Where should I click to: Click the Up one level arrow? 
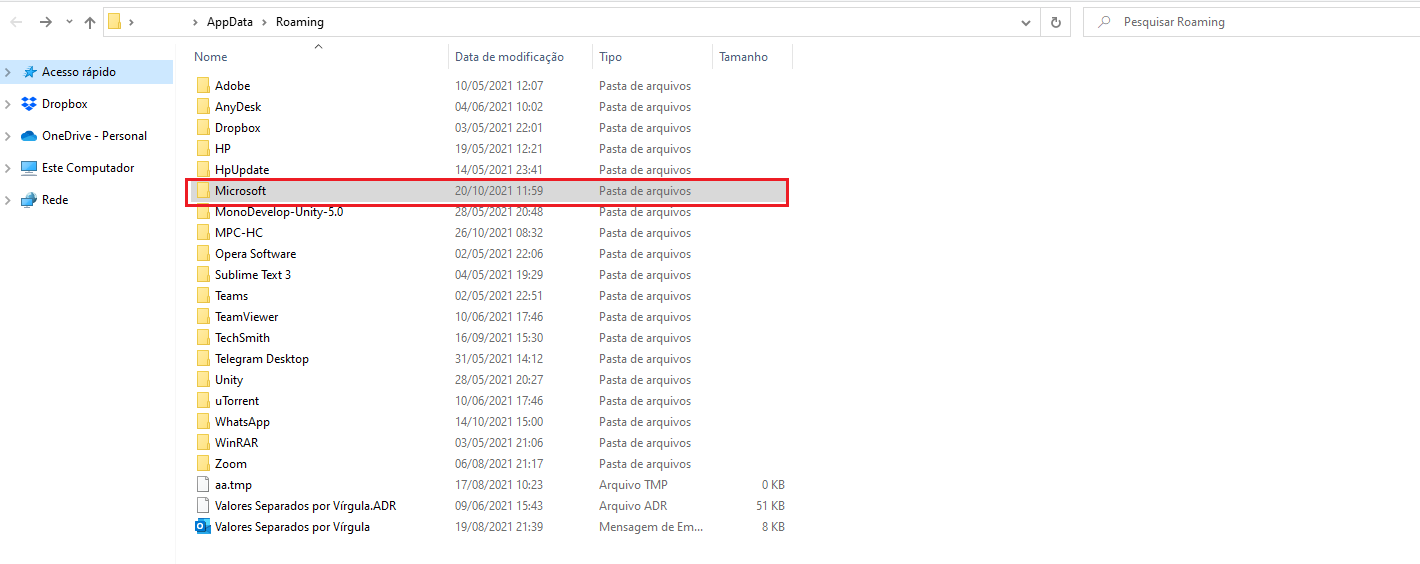(x=90, y=22)
